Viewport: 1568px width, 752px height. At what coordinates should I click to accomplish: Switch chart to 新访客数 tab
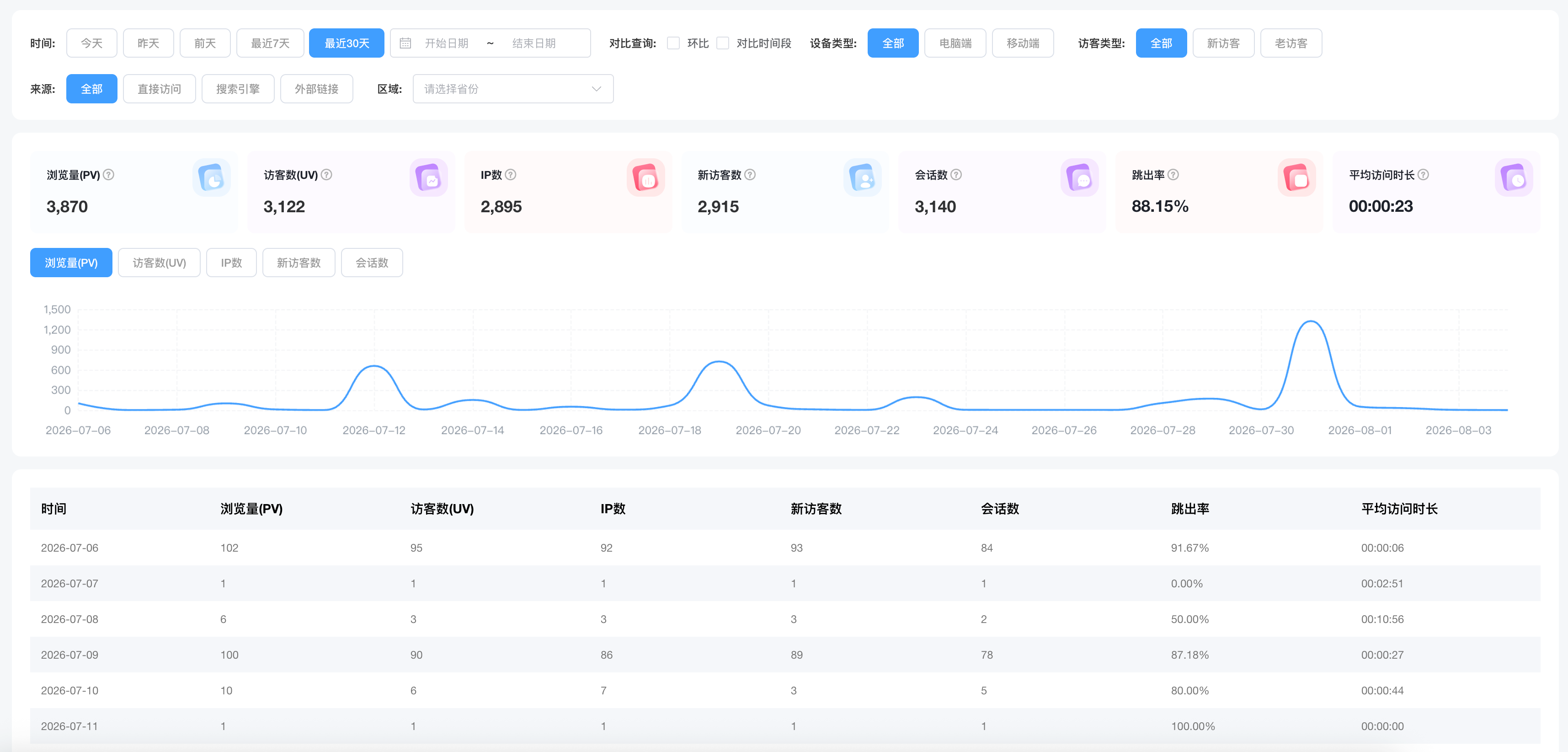tap(299, 263)
